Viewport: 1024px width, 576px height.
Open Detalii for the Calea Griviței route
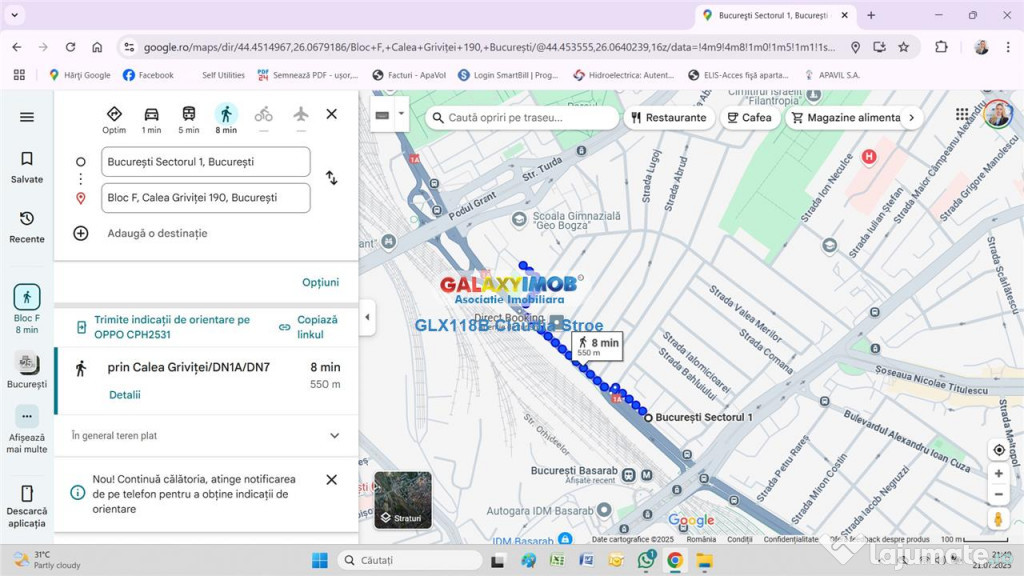(x=125, y=394)
